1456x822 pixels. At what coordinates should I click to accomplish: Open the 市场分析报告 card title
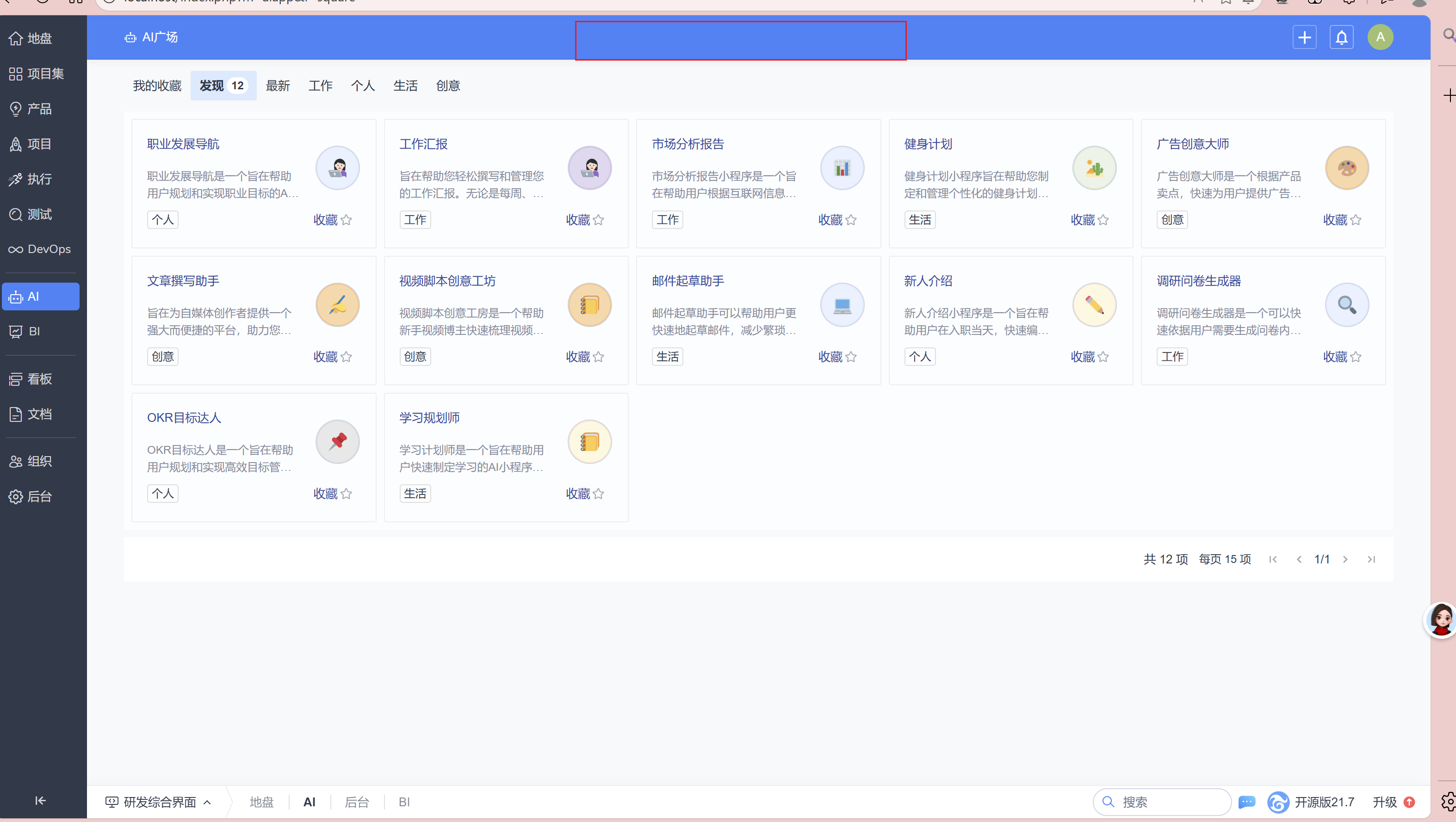[x=688, y=144]
